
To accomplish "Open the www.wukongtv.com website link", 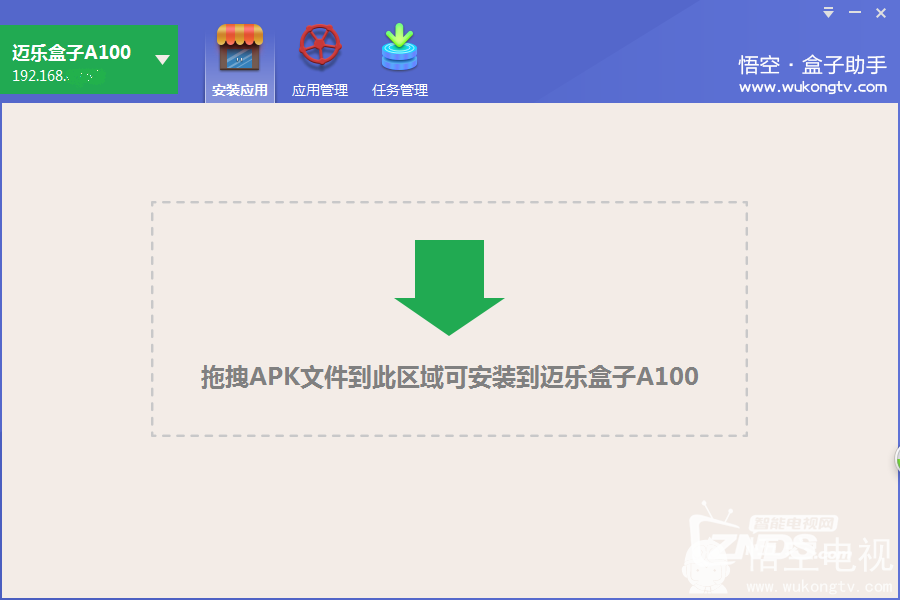I will tap(813, 87).
